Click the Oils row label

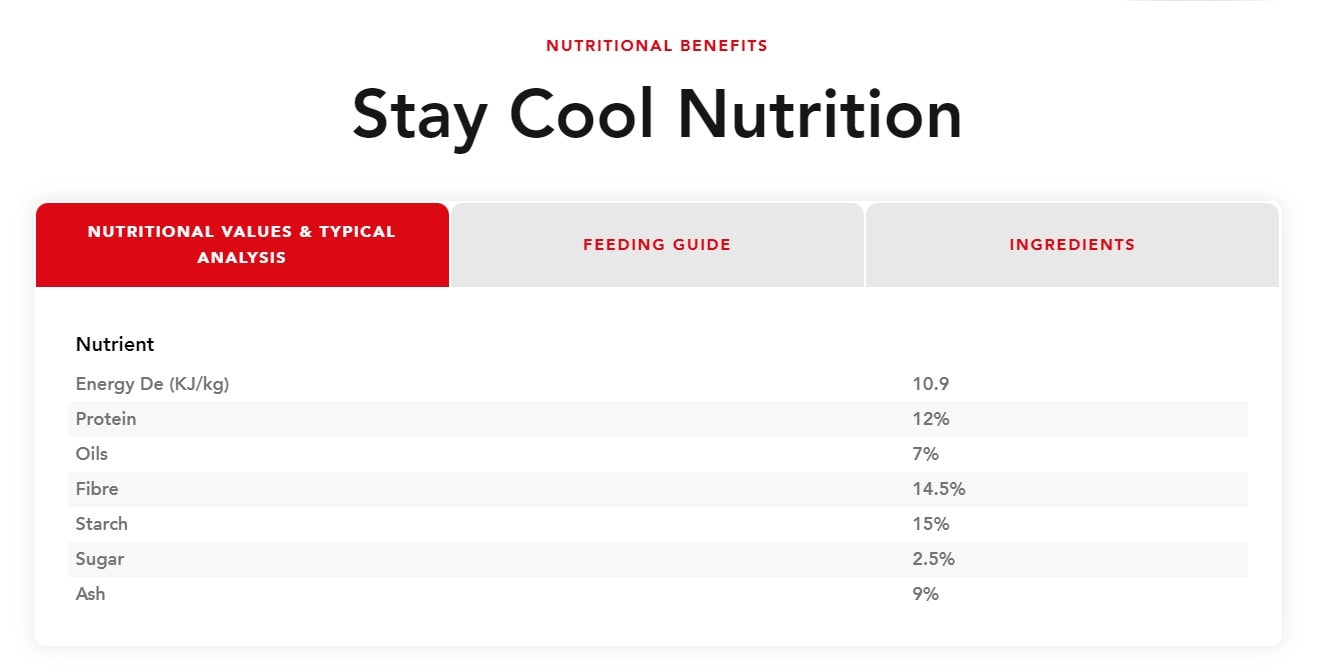tap(92, 454)
